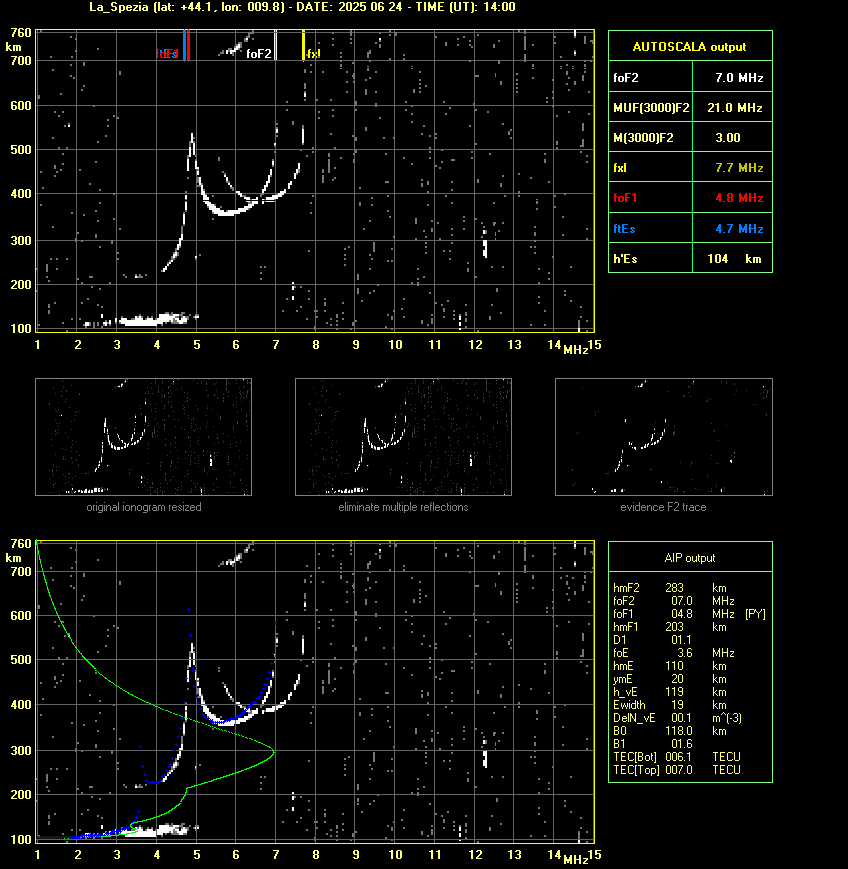Screen dimensions: 848x869
Task: Click the h_vE 119 km row
Action: click(x=670, y=692)
